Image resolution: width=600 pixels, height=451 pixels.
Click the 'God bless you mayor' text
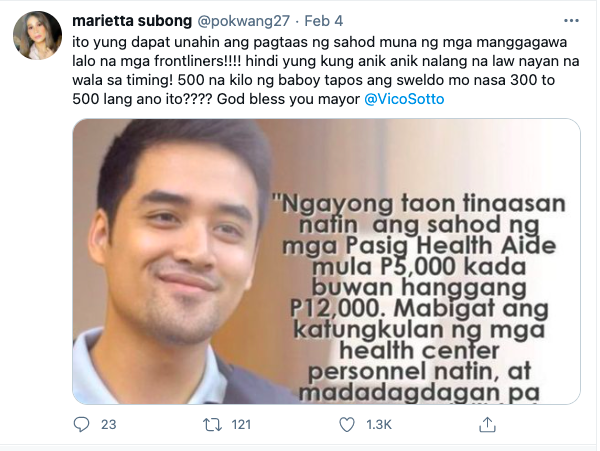click(288, 99)
